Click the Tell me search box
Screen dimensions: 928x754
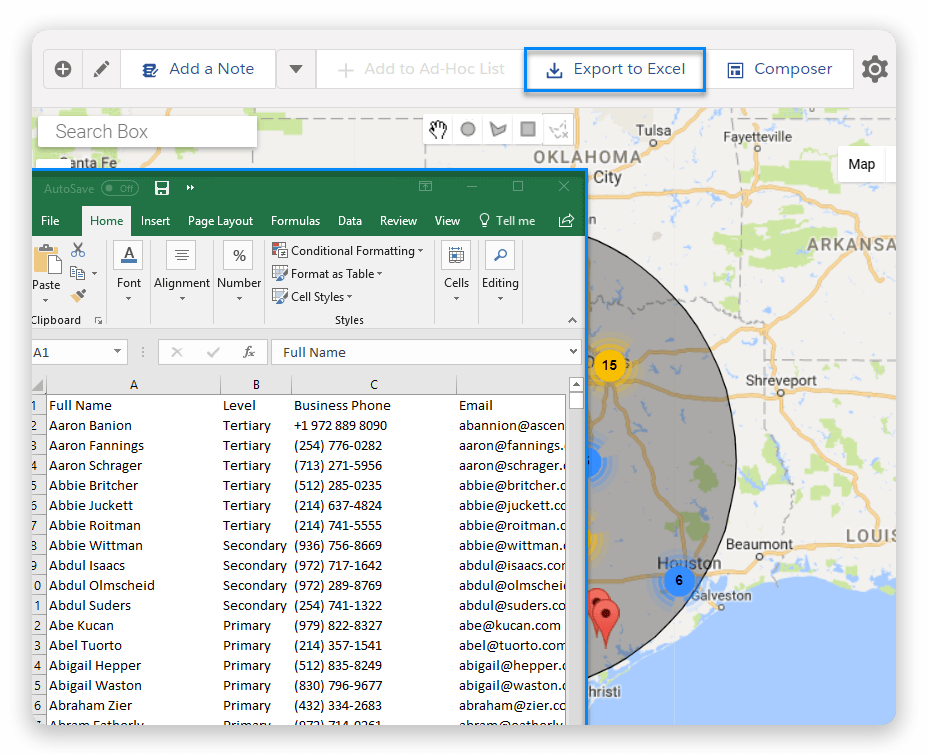coord(507,221)
